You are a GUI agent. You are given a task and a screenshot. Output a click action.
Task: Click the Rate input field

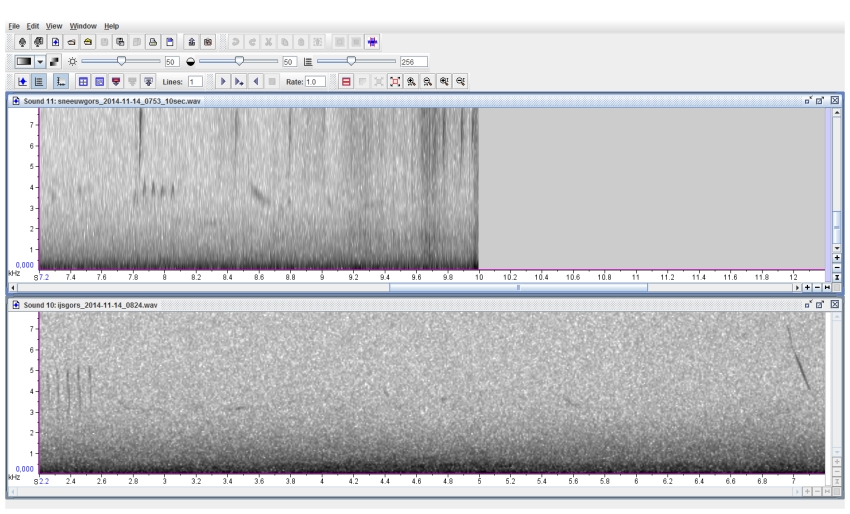[316, 80]
